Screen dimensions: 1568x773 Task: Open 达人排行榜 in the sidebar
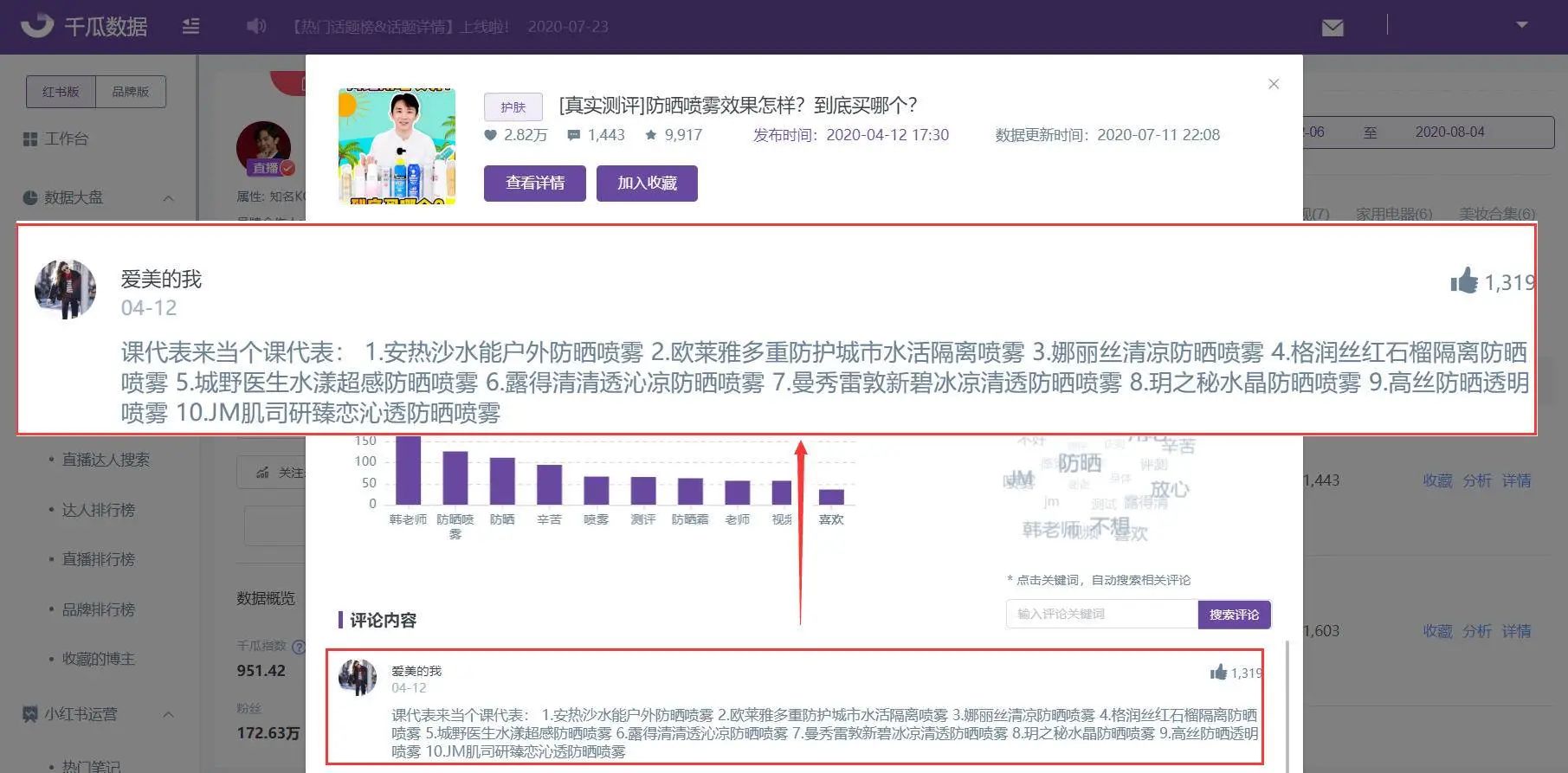[x=98, y=510]
